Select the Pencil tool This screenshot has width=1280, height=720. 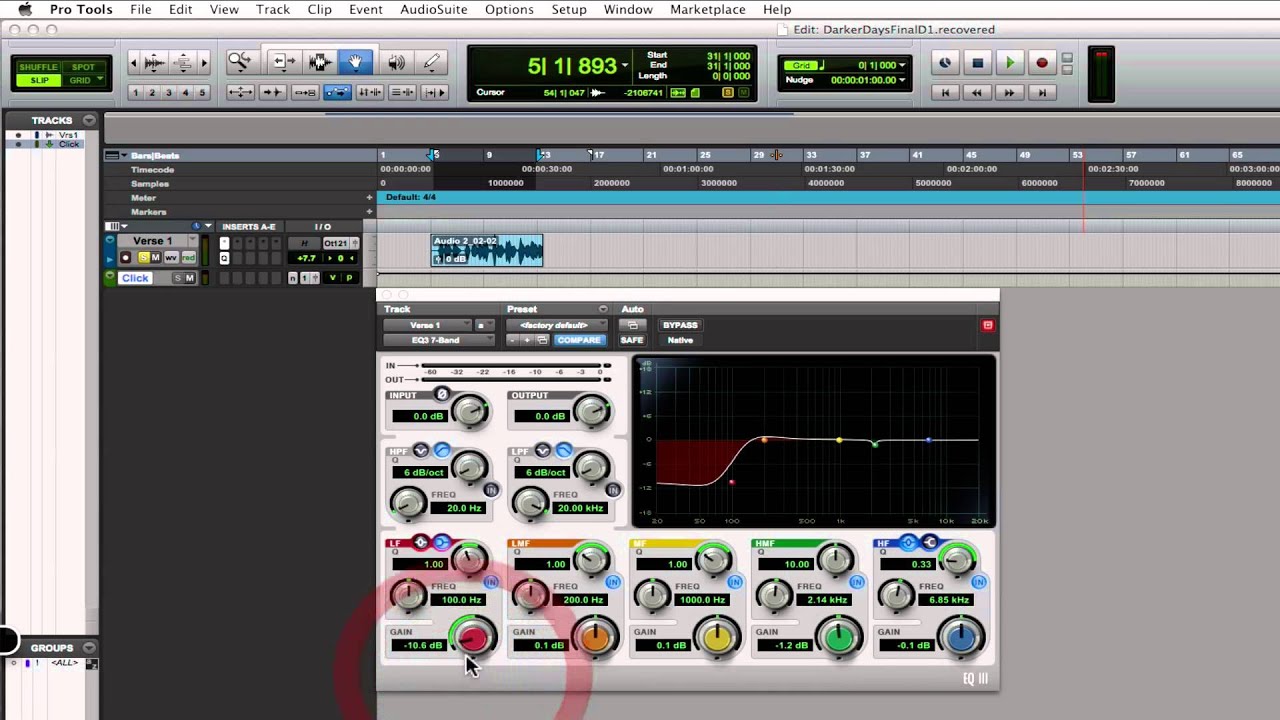tap(432, 62)
